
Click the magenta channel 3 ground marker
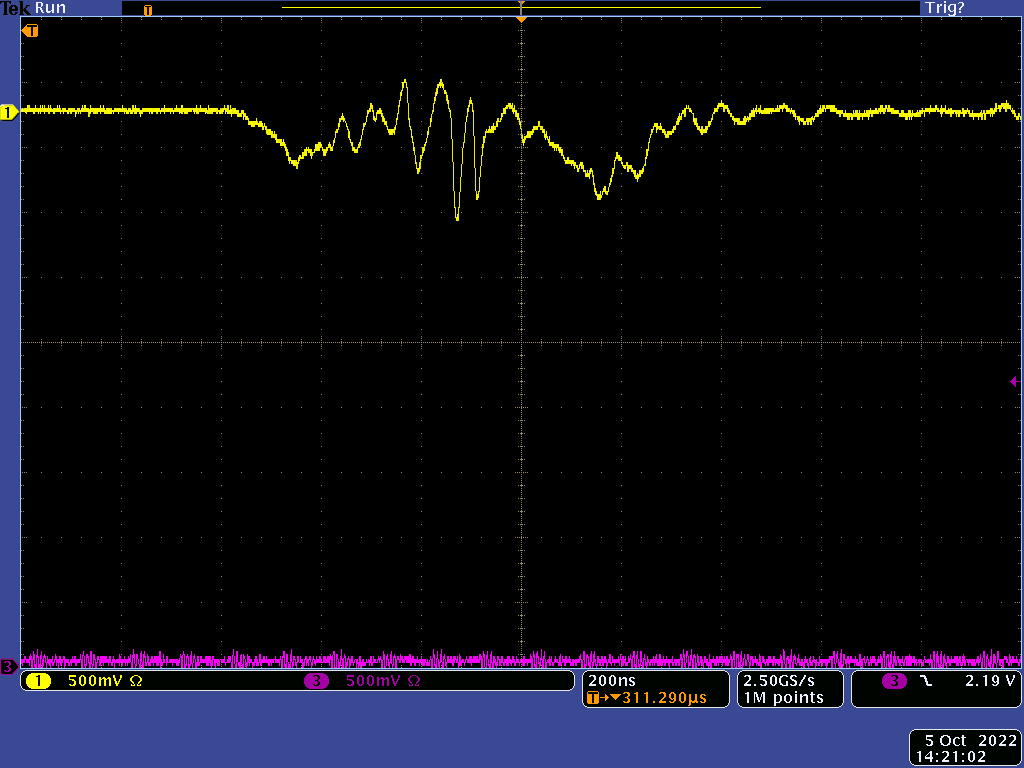[x=8, y=667]
